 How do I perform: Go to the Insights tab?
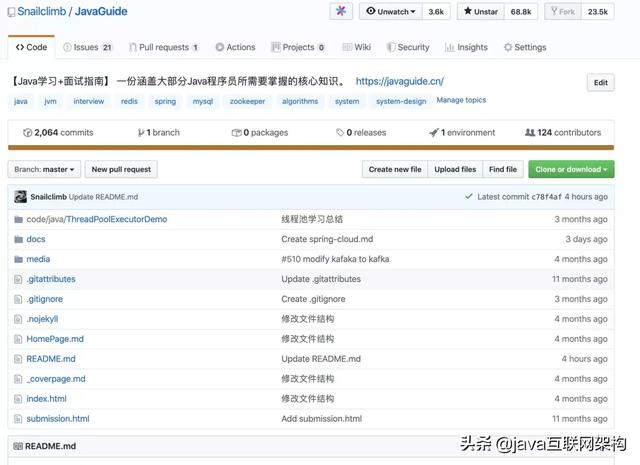click(467, 47)
